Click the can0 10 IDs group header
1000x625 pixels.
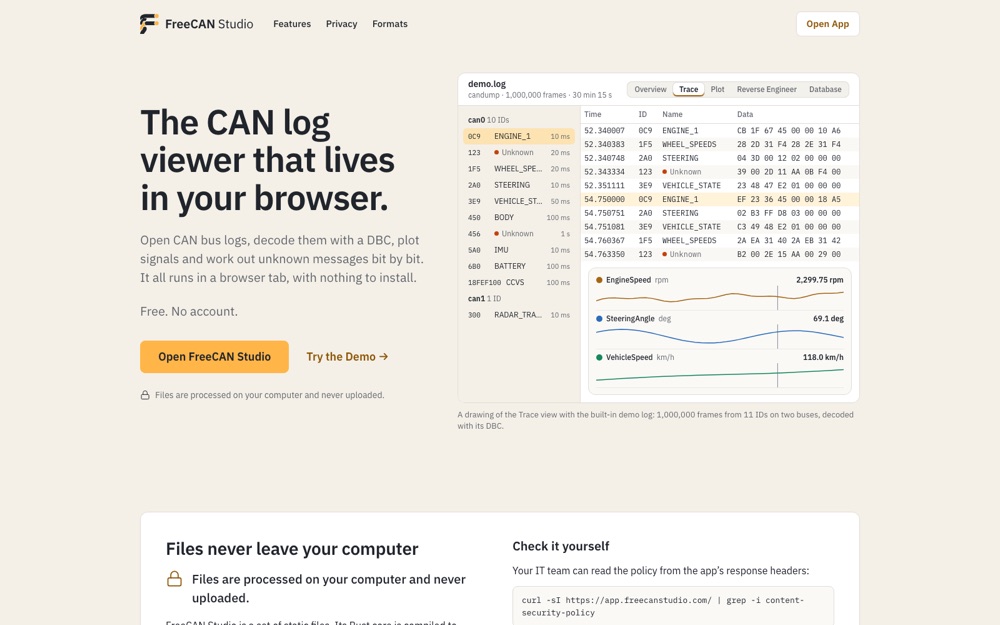(x=488, y=120)
